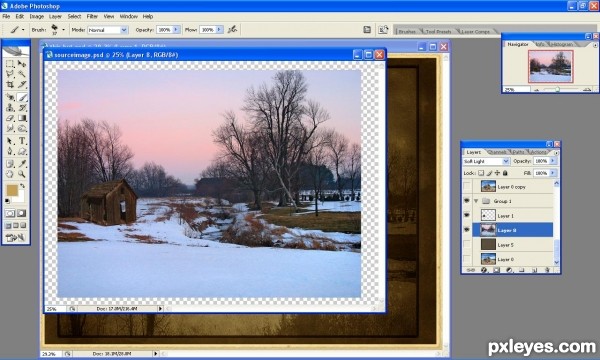Create a new layer icon
The image size is (600, 360).
pyautogui.click(x=535, y=270)
